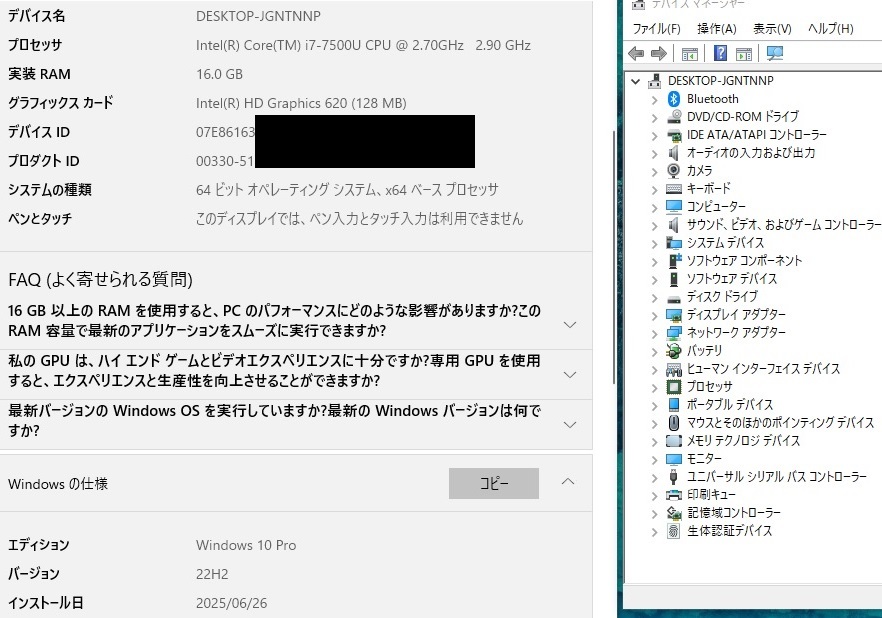Click the Back arrow in Device Manager toolbar
The width and height of the screenshot is (882, 618).
[636, 53]
